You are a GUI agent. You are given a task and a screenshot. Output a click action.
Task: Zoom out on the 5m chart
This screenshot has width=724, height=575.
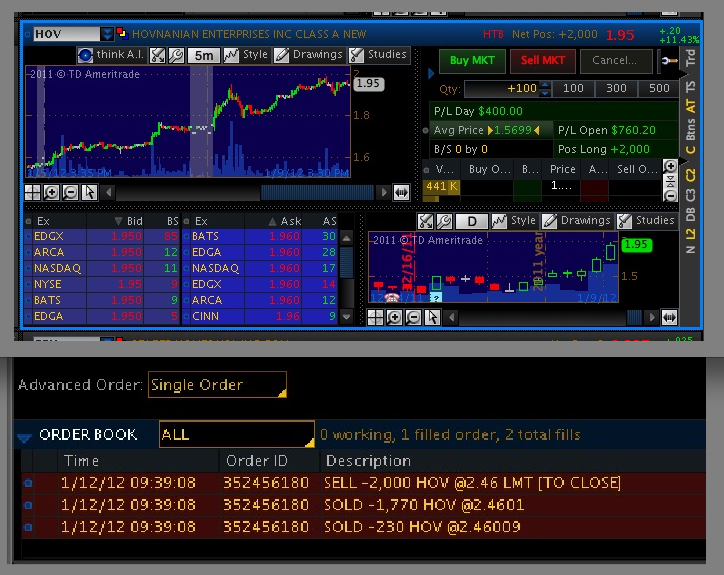[x=70, y=192]
